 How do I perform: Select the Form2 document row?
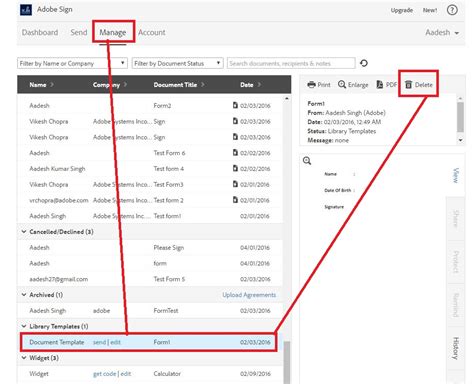[x=150, y=106]
